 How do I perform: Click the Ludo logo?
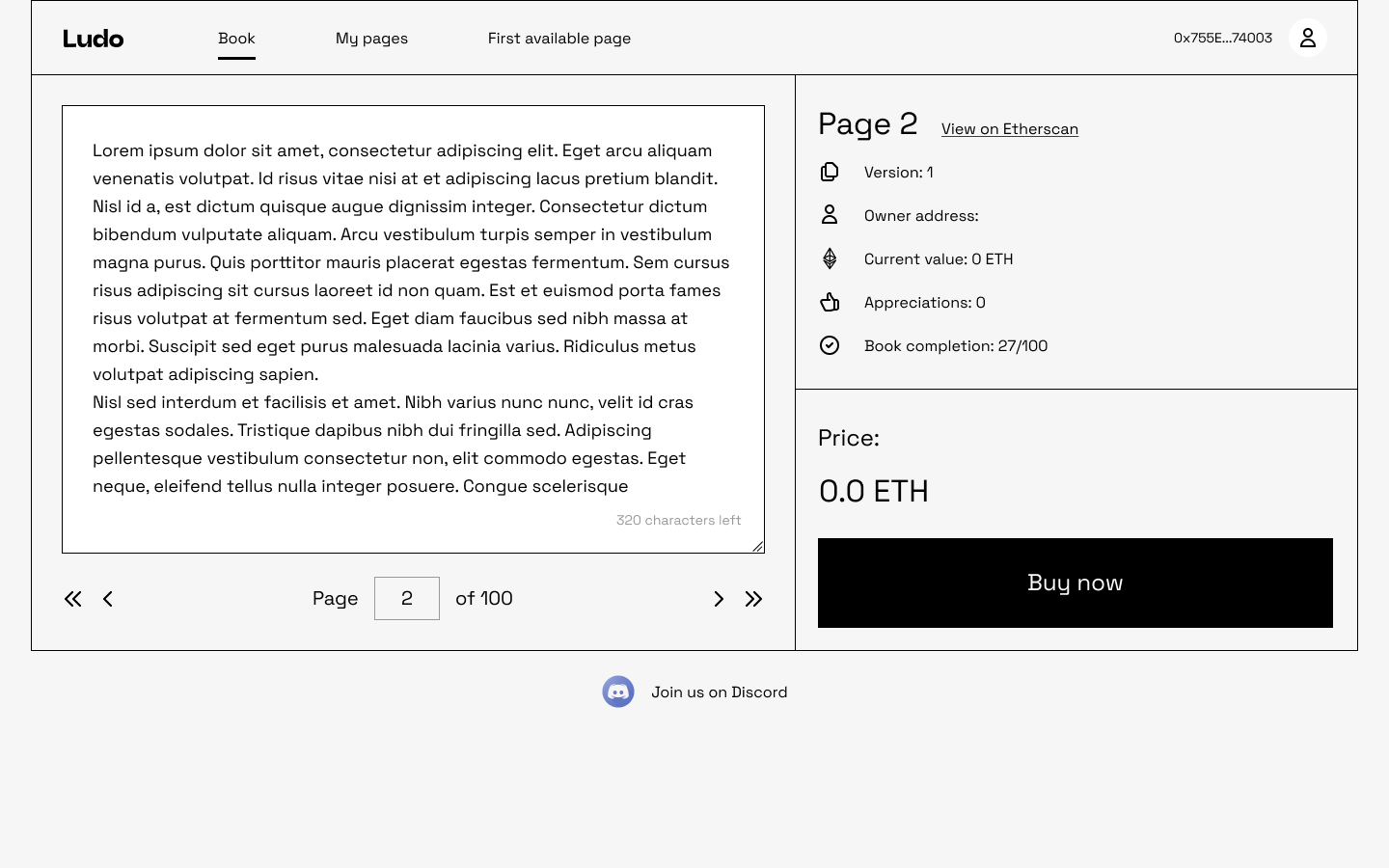94,39
